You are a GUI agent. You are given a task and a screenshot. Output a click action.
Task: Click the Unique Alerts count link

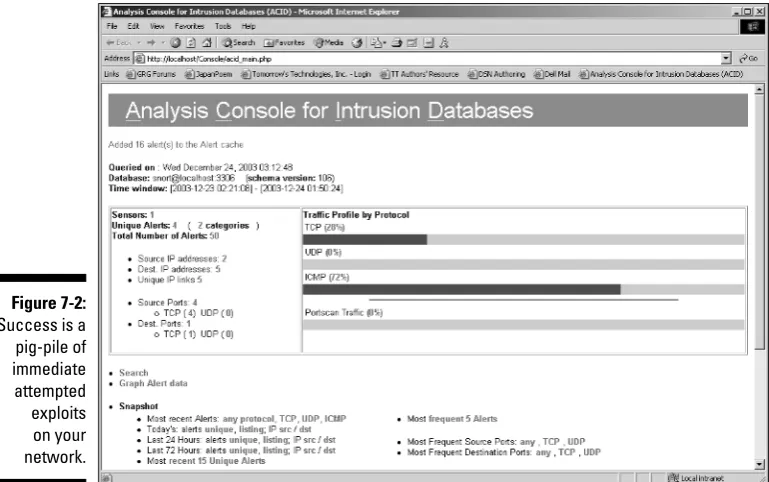pos(175,226)
